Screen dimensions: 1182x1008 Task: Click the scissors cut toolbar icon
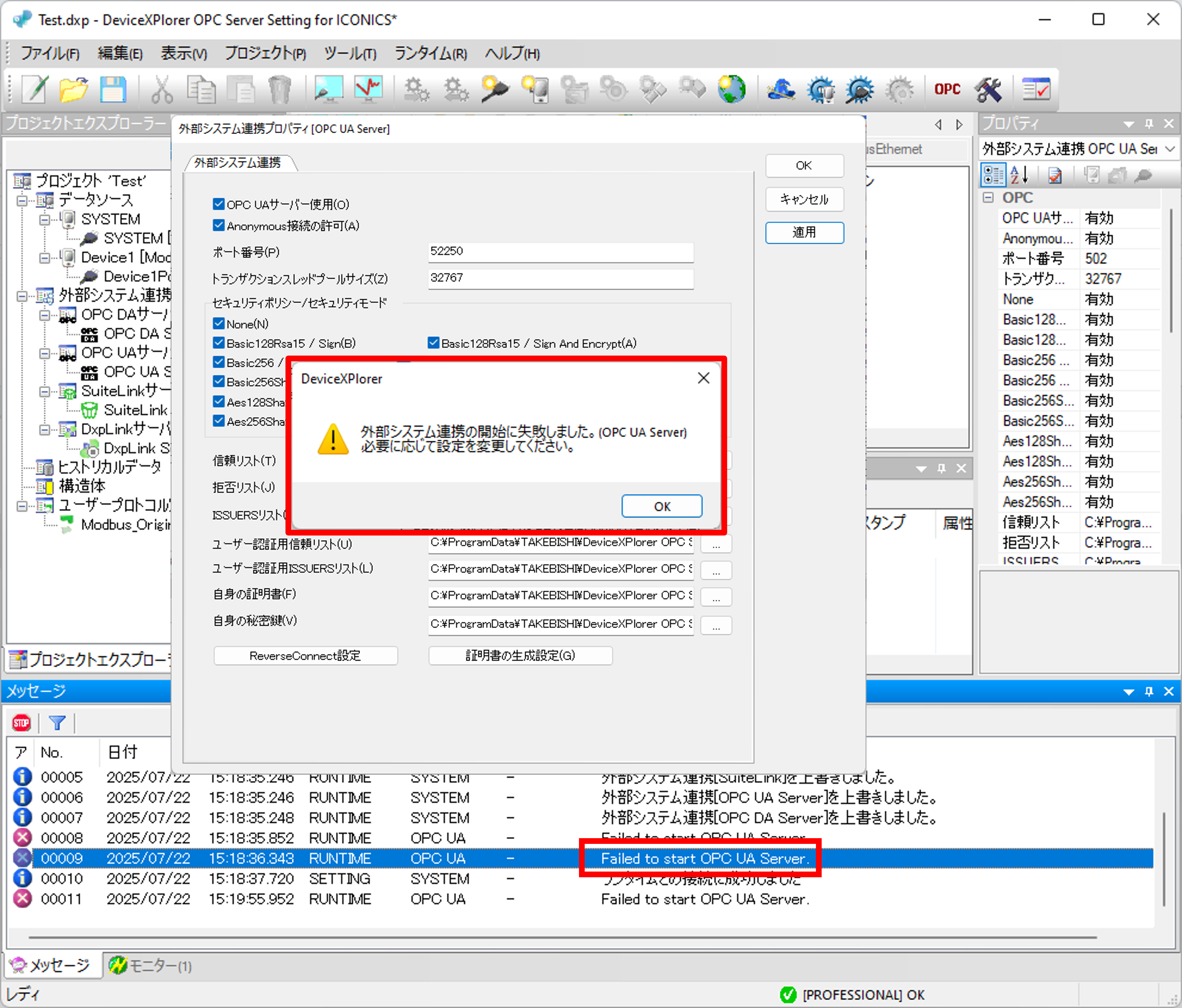162,90
